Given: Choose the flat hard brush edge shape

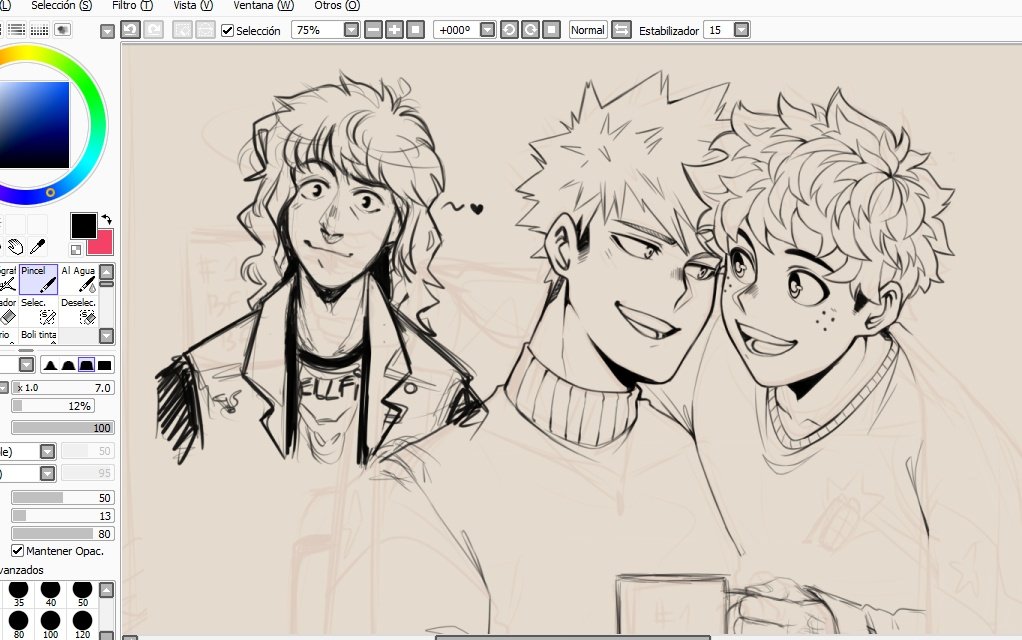Looking at the screenshot, I should tap(104, 365).
